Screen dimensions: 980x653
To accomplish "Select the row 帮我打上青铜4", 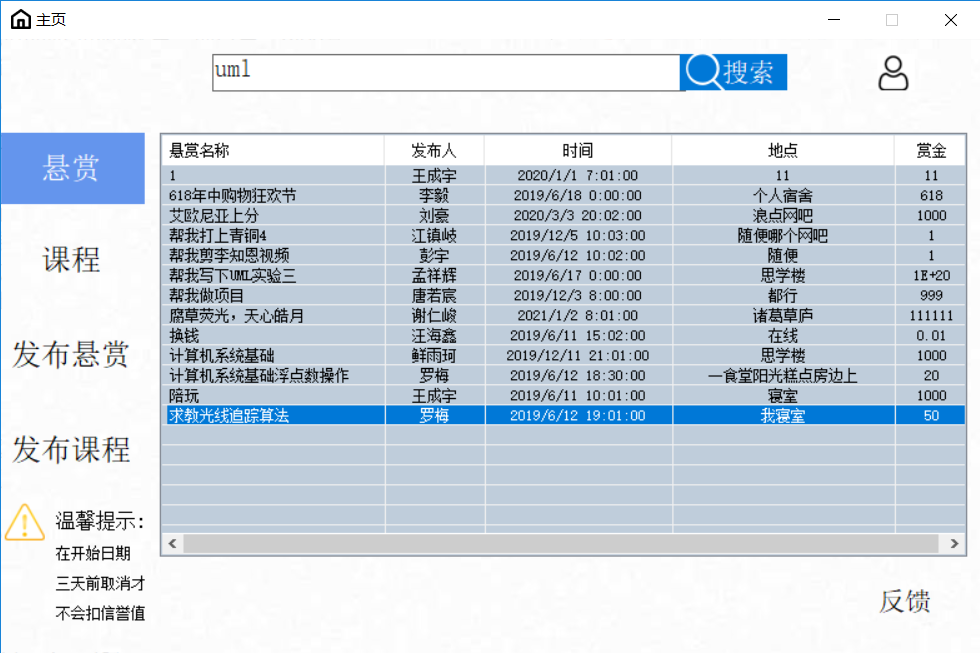I will coord(564,236).
